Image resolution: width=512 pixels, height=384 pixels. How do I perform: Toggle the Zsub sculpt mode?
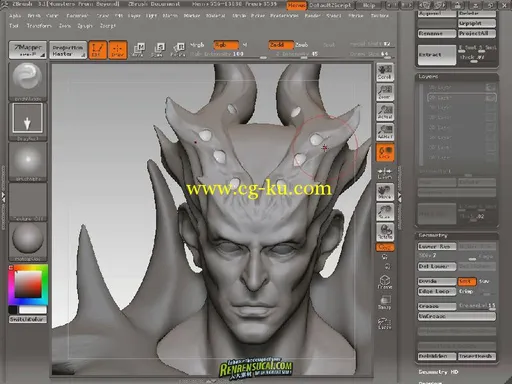[x=302, y=45]
